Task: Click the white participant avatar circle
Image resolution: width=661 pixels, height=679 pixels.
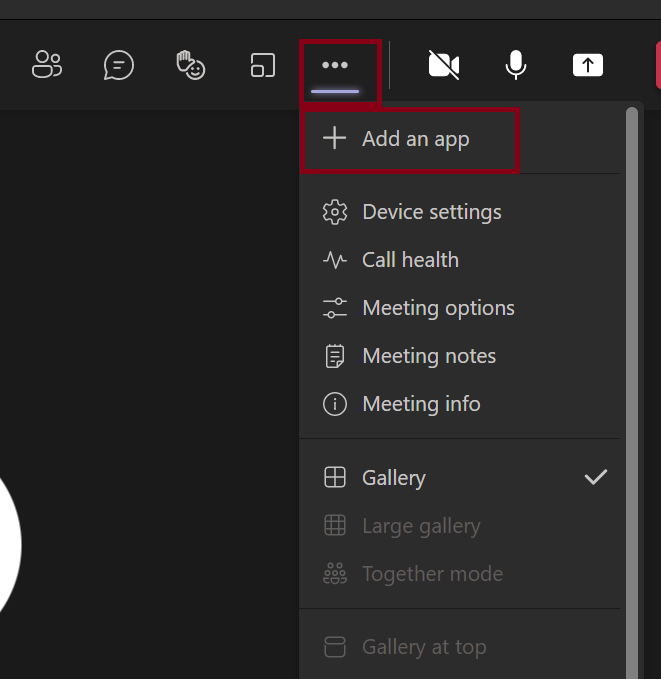Action: (x=8, y=545)
